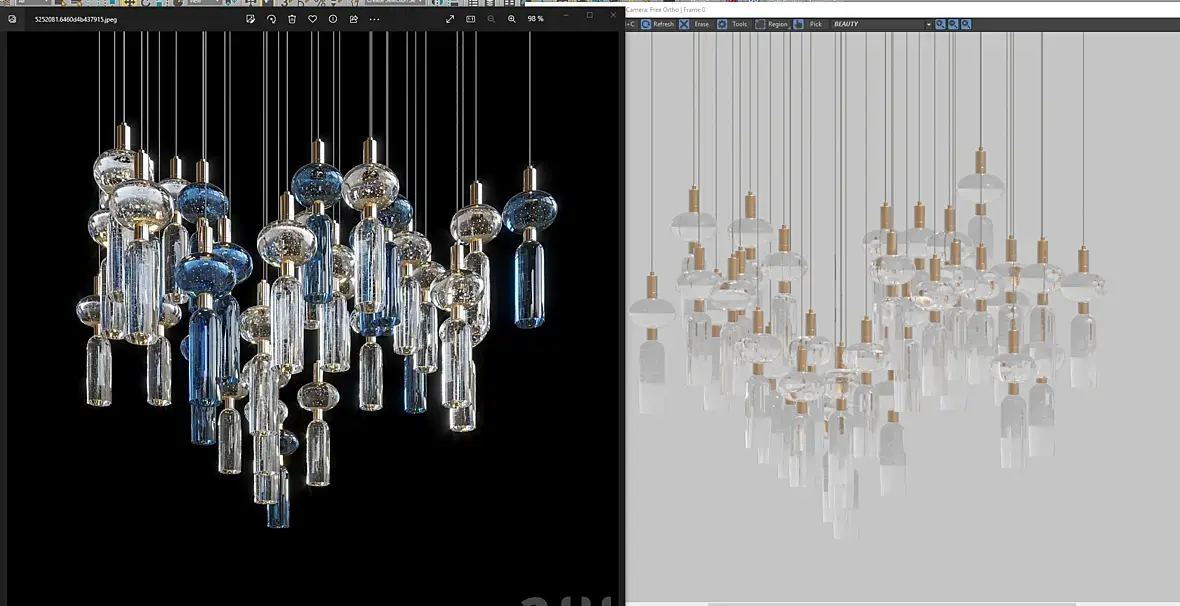Viewport: 1180px width, 606px height.
Task: Click the 98 % zoom level readout
Action: pyautogui.click(x=535, y=19)
